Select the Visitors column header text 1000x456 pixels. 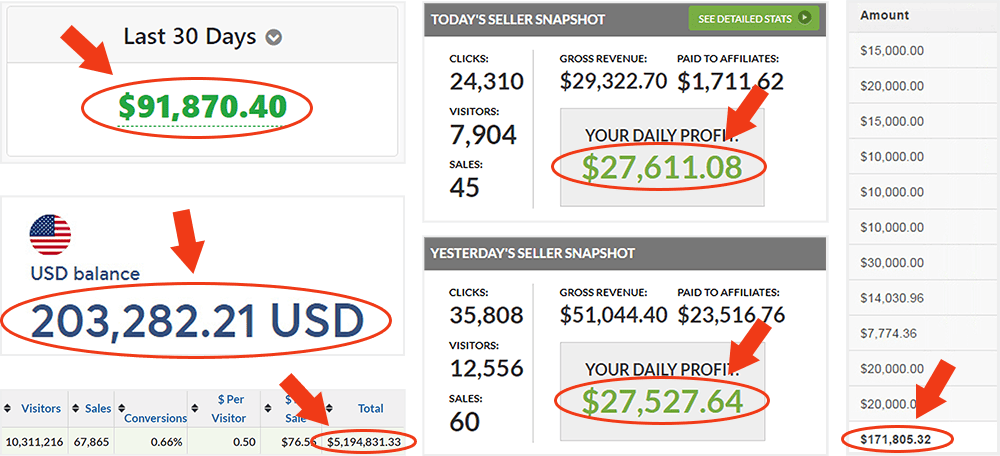pos(40,409)
